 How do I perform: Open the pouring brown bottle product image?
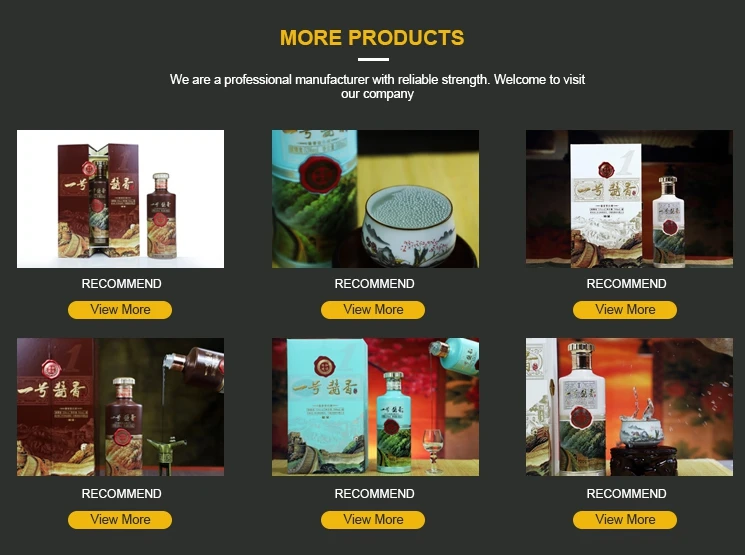pyautogui.click(x=120, y=407)
